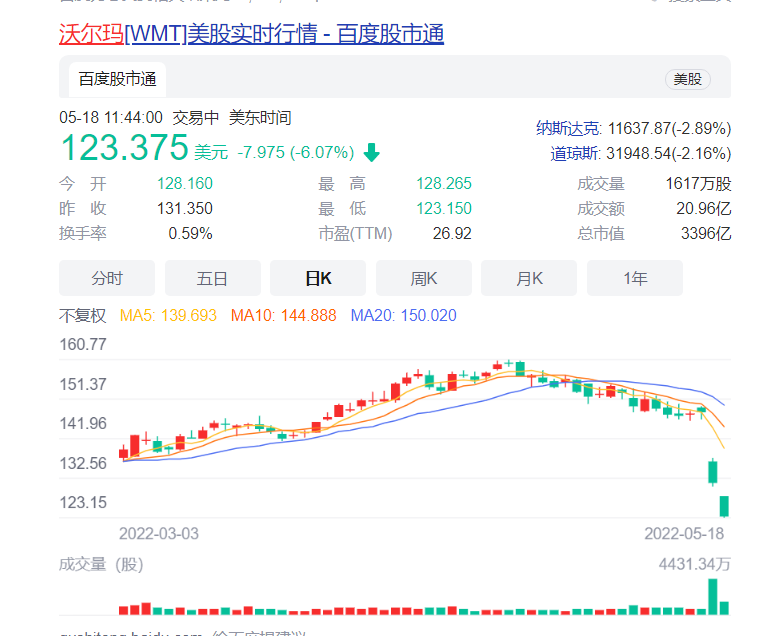
Task: Click the current price 123.375
Action: [x=124, y=148]
